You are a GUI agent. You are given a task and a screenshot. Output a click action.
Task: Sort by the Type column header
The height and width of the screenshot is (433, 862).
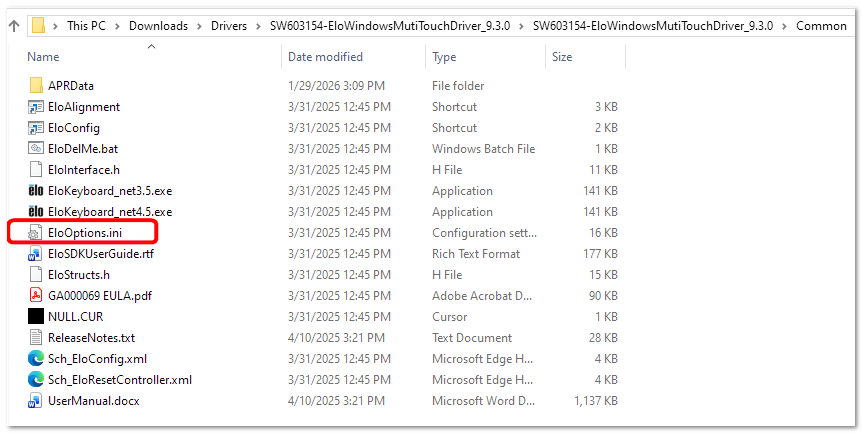tap(444, 57)
